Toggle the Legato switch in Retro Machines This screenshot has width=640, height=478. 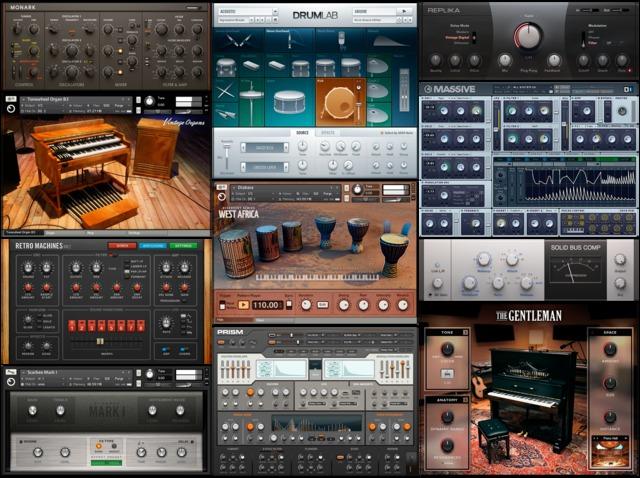pos(38,327)
